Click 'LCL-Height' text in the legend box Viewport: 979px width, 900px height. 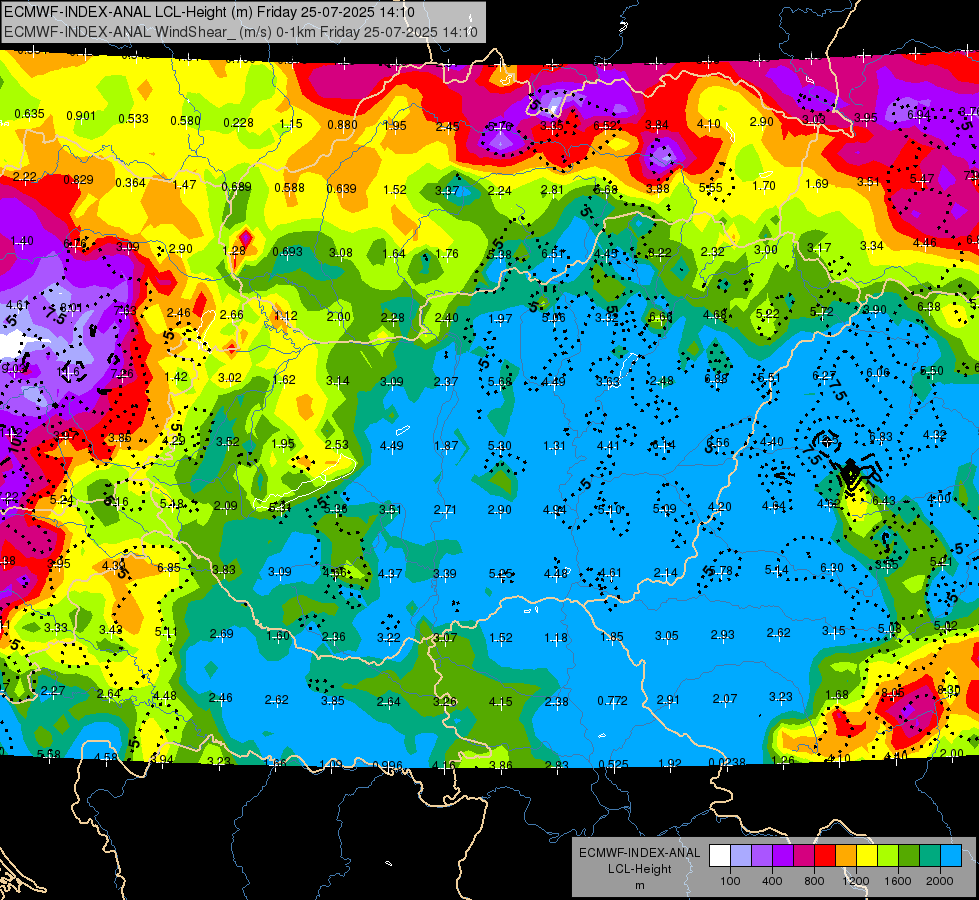(640, 869)
